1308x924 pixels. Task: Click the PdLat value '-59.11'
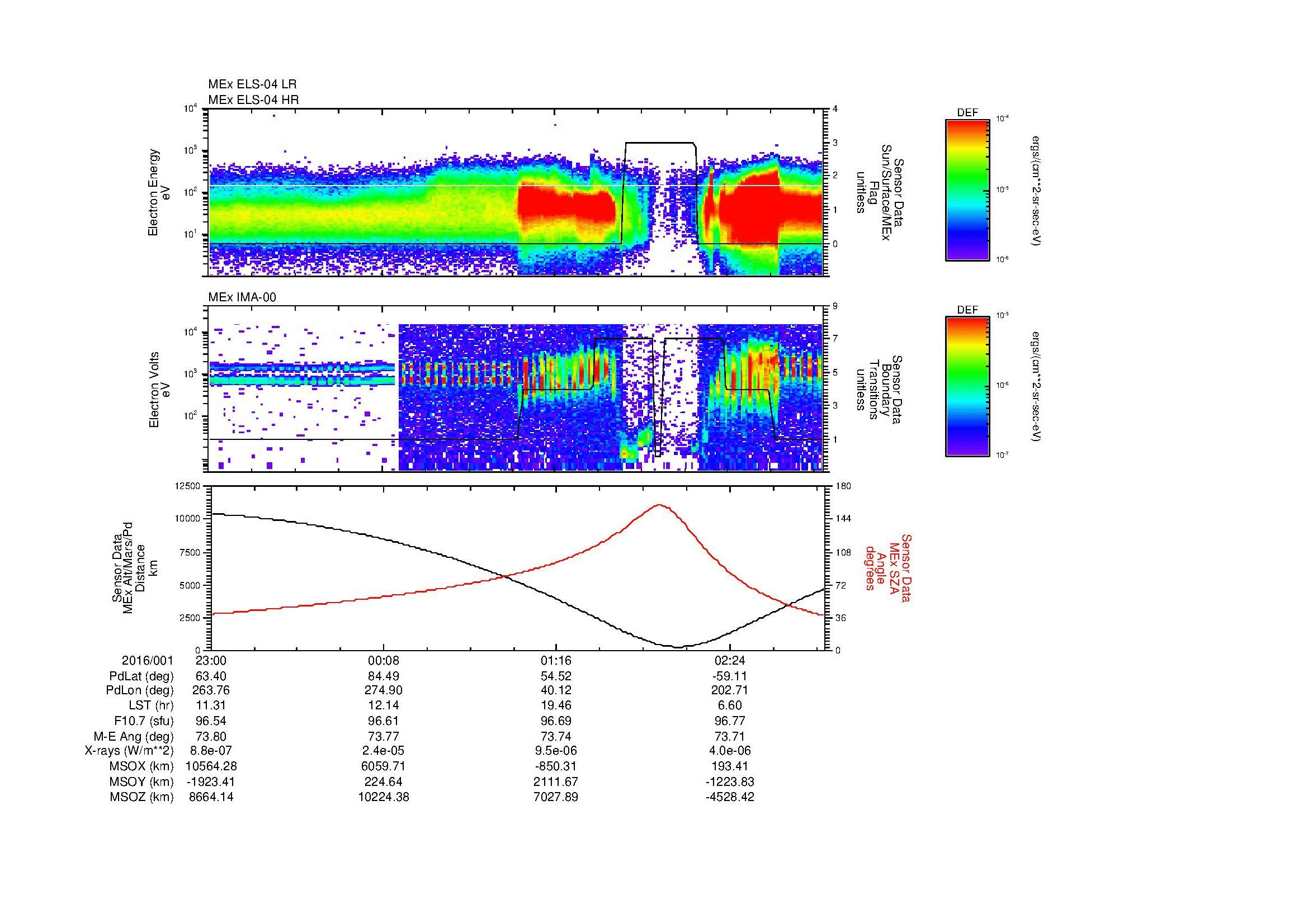pyautogui.click(x=730, y=676)
